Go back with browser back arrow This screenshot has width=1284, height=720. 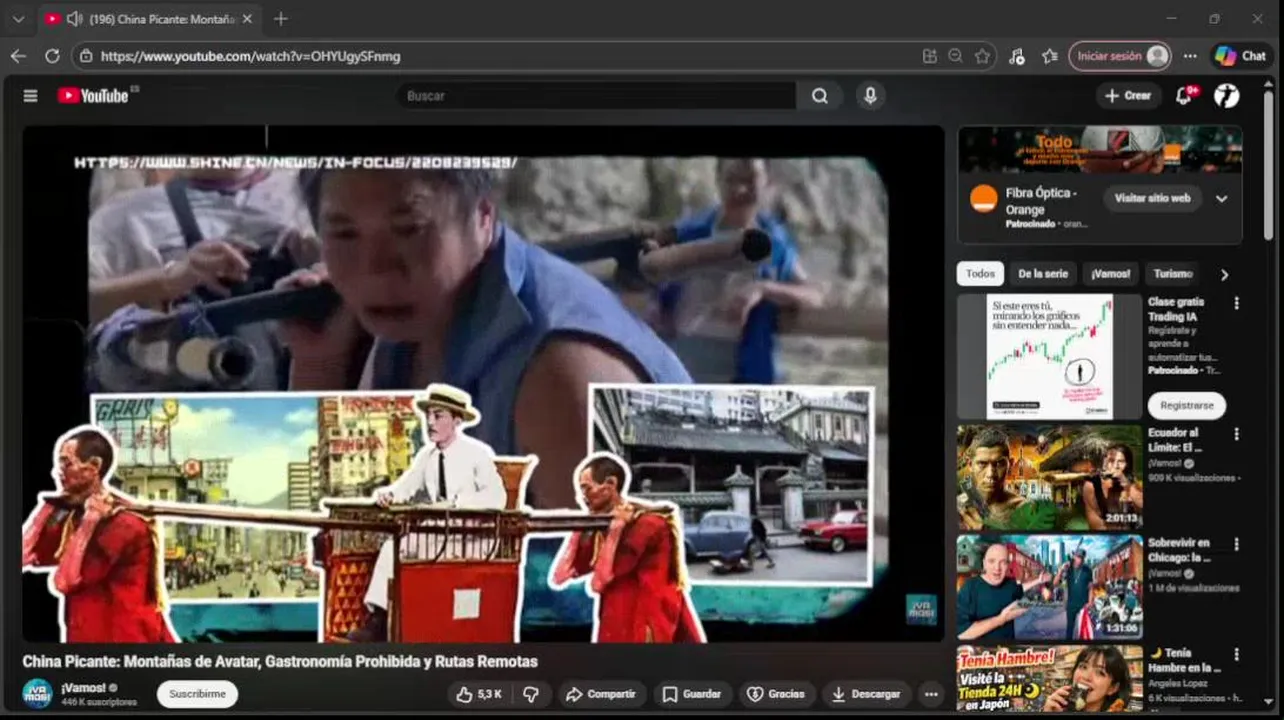(x=18, y=56)
